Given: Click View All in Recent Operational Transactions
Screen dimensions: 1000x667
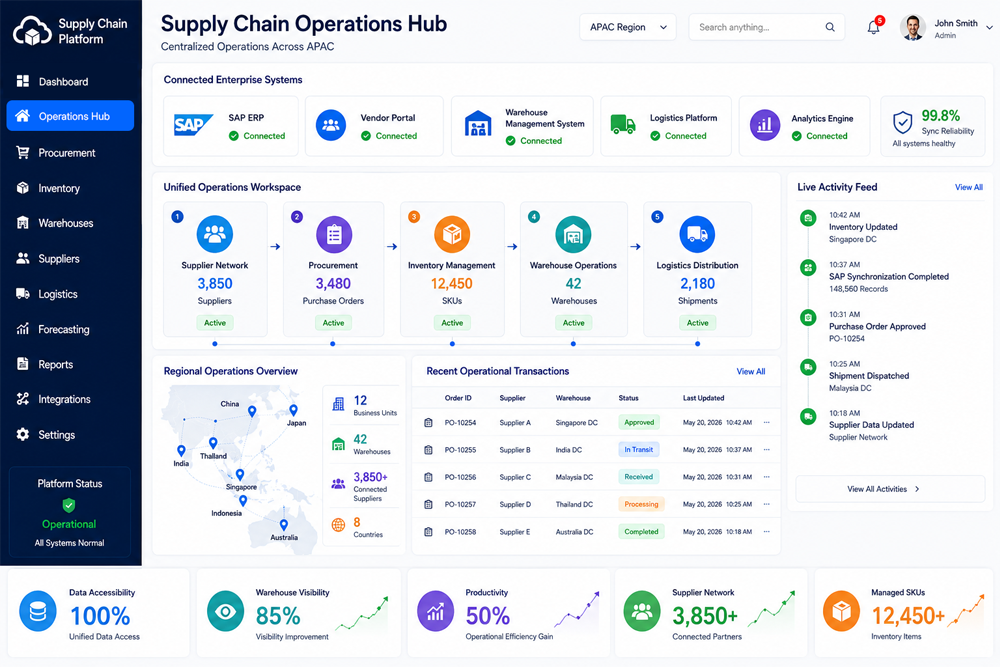Looking at the screenshot, I should tap(751, 371).
